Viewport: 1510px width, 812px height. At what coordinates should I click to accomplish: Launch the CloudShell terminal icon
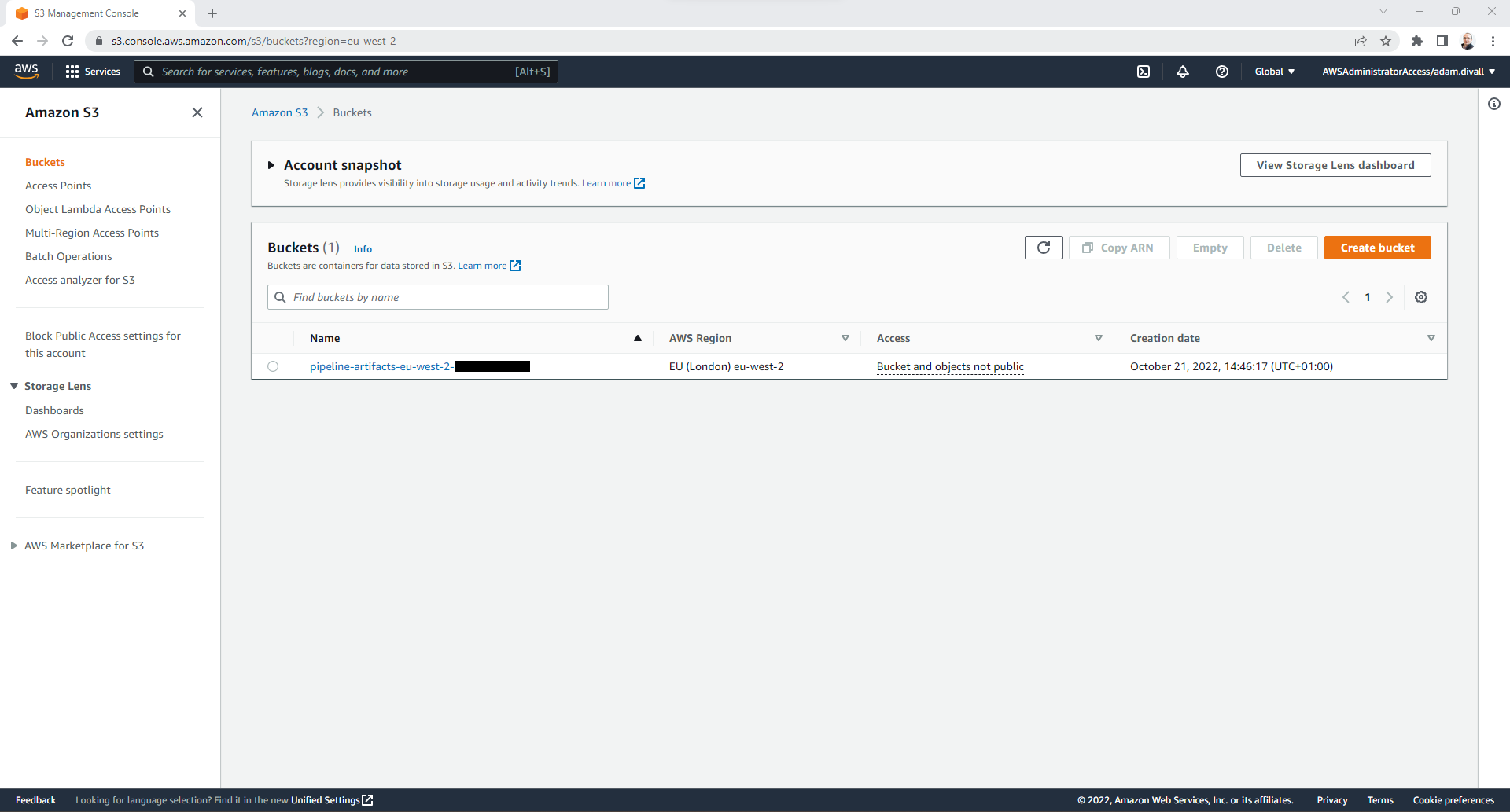1144,72
